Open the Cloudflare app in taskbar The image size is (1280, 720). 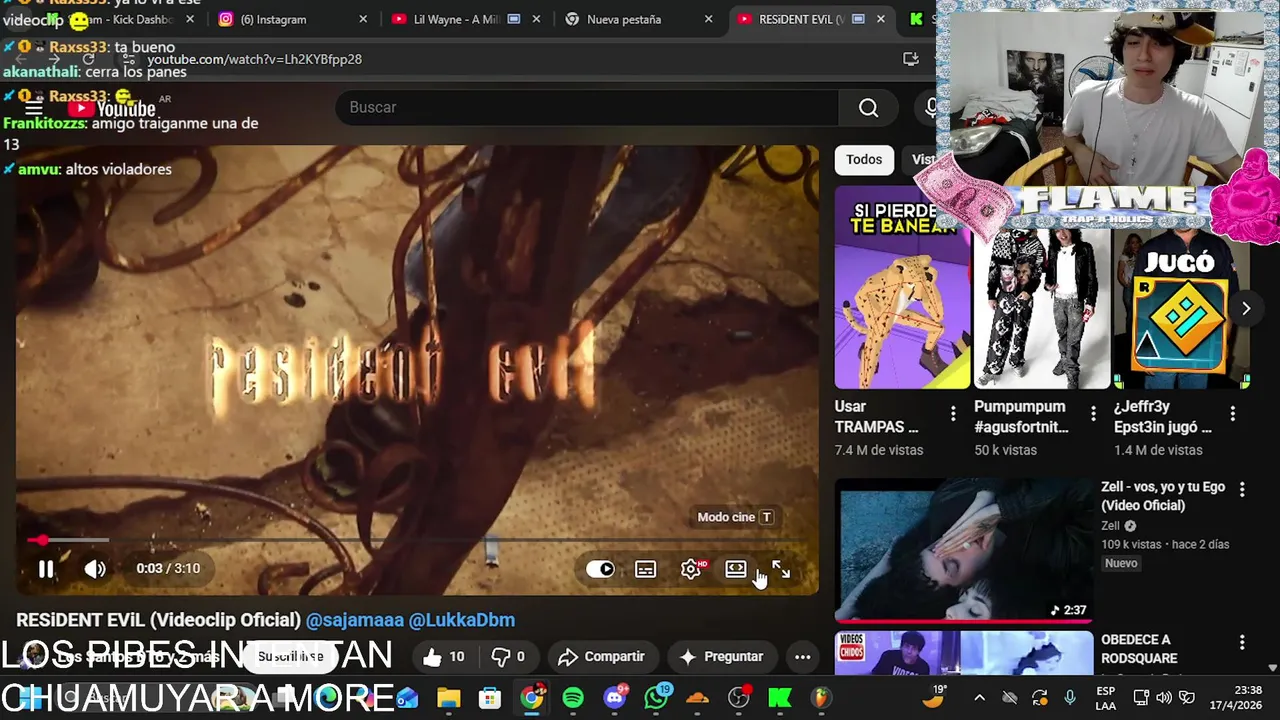[697, 698]
